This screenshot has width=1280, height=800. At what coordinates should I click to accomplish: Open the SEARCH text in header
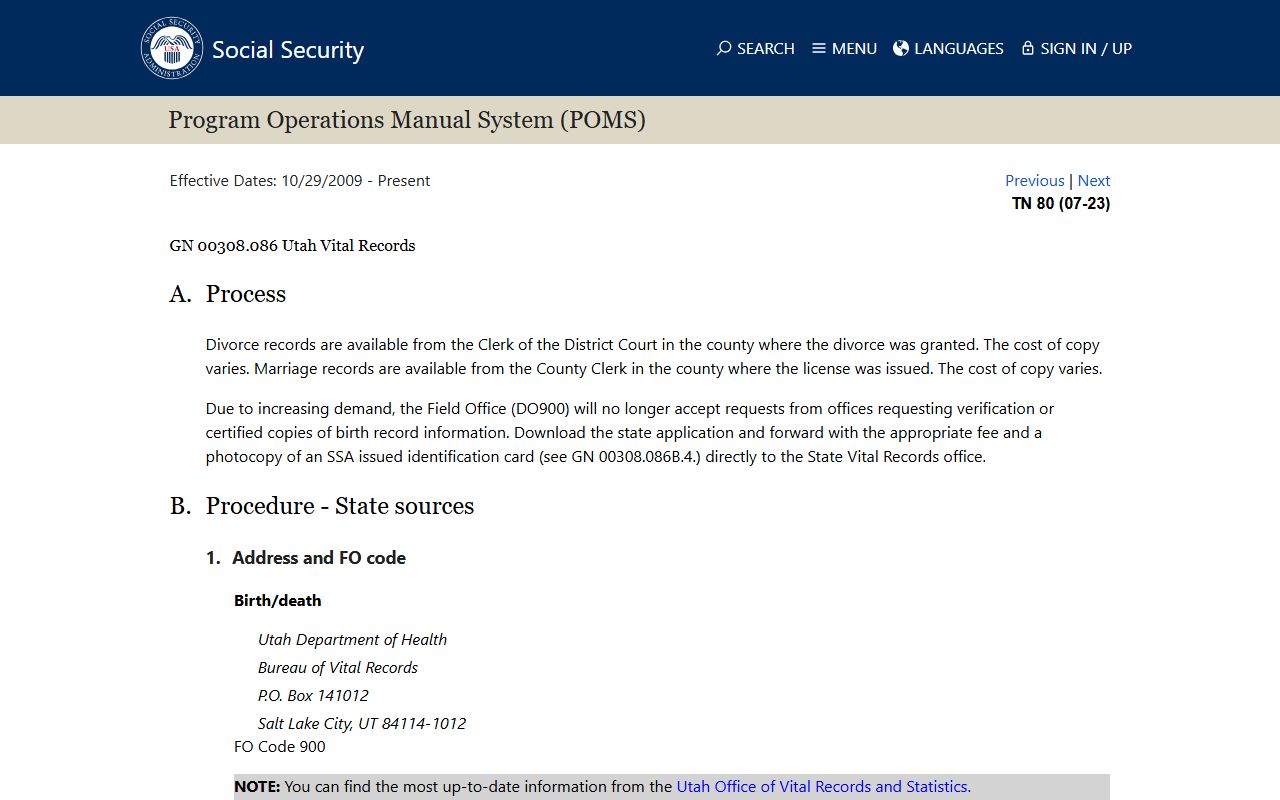pos(765,48)
